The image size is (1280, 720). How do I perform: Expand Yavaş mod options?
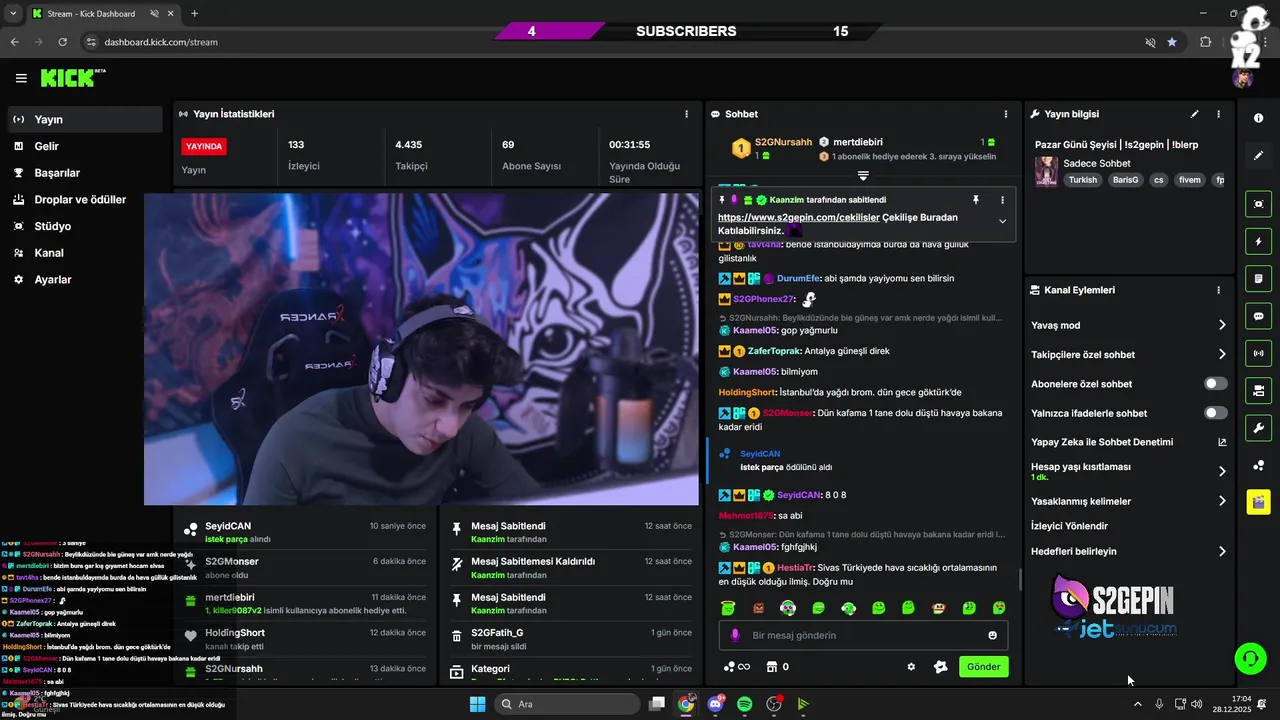coord(1128,325)
